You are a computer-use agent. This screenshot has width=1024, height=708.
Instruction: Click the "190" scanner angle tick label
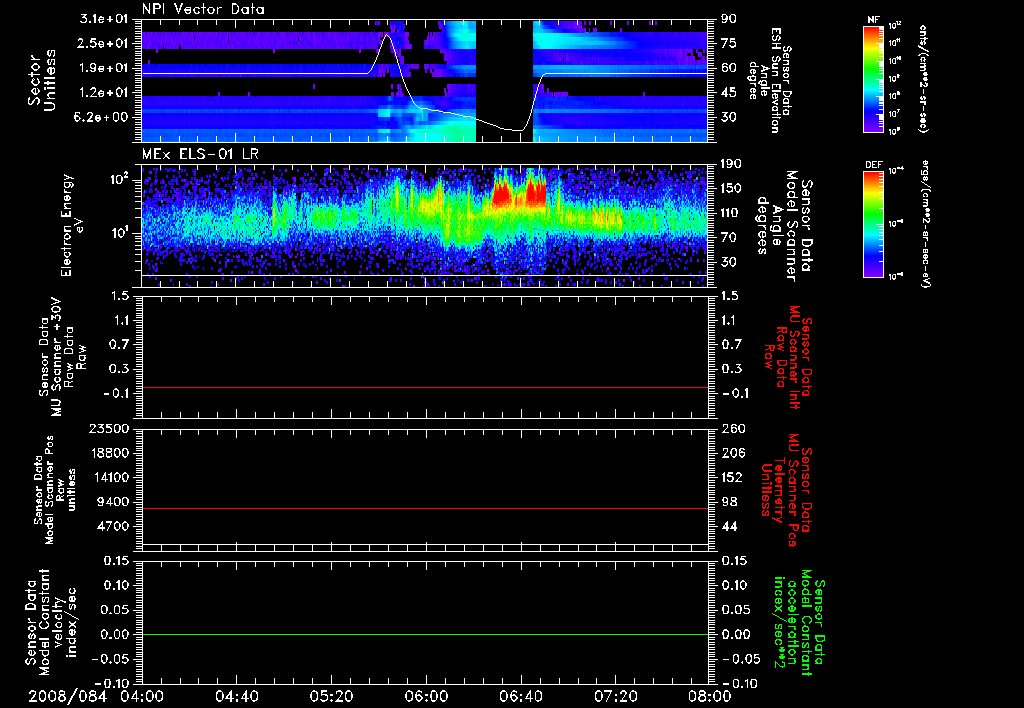coord(731,164)
